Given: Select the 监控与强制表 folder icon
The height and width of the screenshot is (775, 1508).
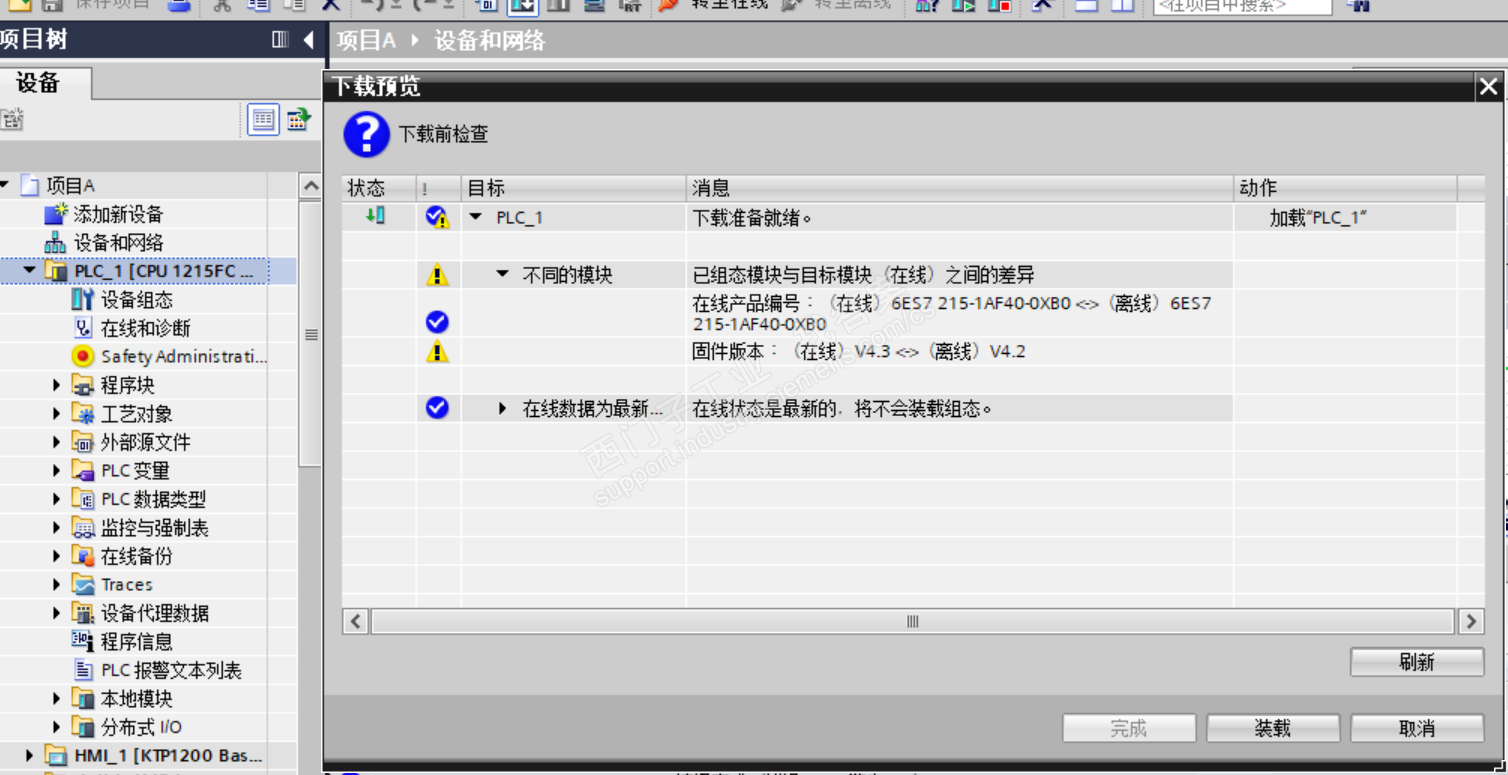Looking at the screenshot, I should click(x=83, y=528).
